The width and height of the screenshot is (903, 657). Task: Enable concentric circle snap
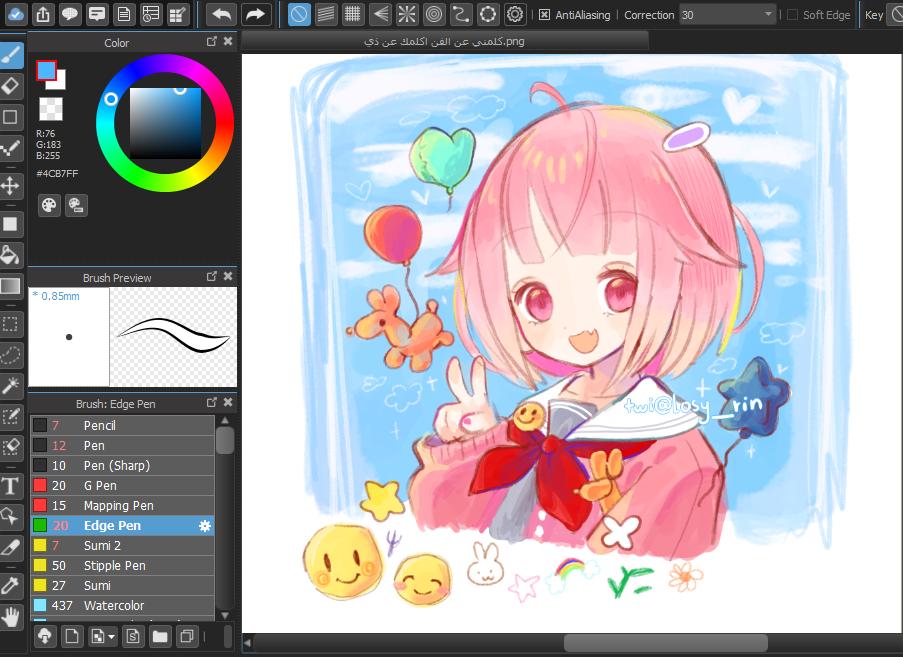click(434, 14)
